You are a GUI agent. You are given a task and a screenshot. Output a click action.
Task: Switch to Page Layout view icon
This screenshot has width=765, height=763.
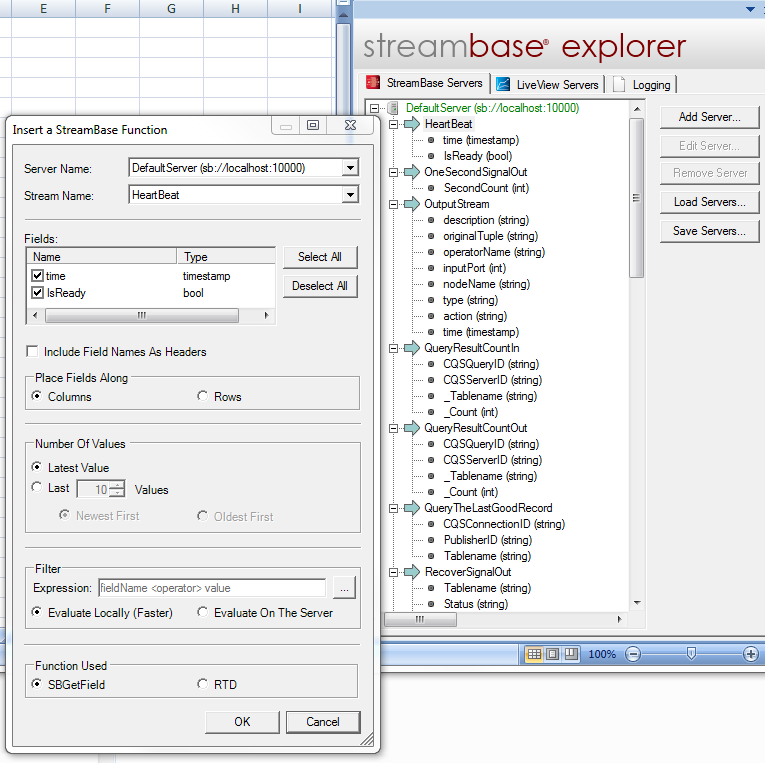point(552,654)
